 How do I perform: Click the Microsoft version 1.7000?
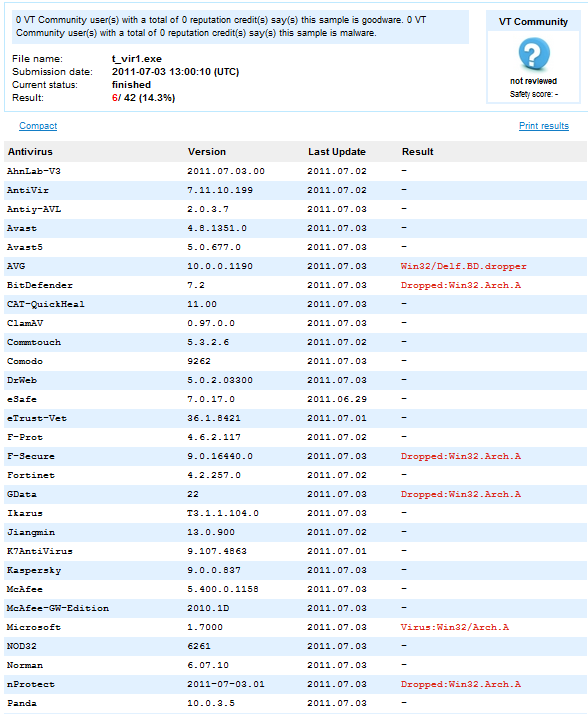tap(205, 627)
